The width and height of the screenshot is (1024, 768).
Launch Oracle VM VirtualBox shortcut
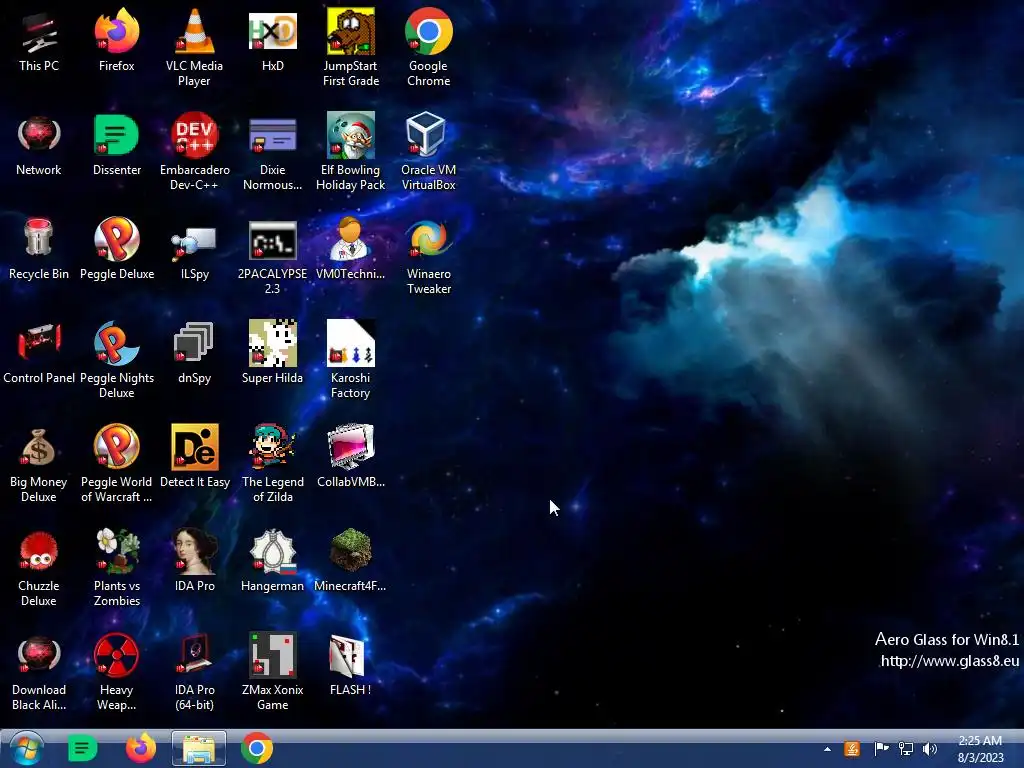[x=428, y=152]
